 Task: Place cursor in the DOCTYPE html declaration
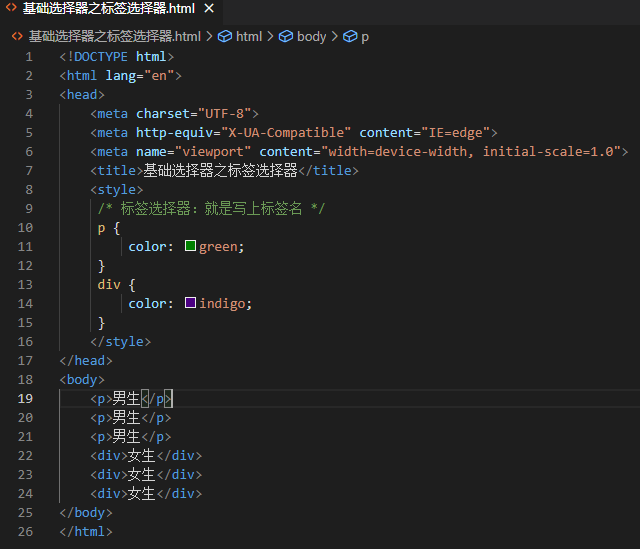pyautogui.click(x=117, y=57)
